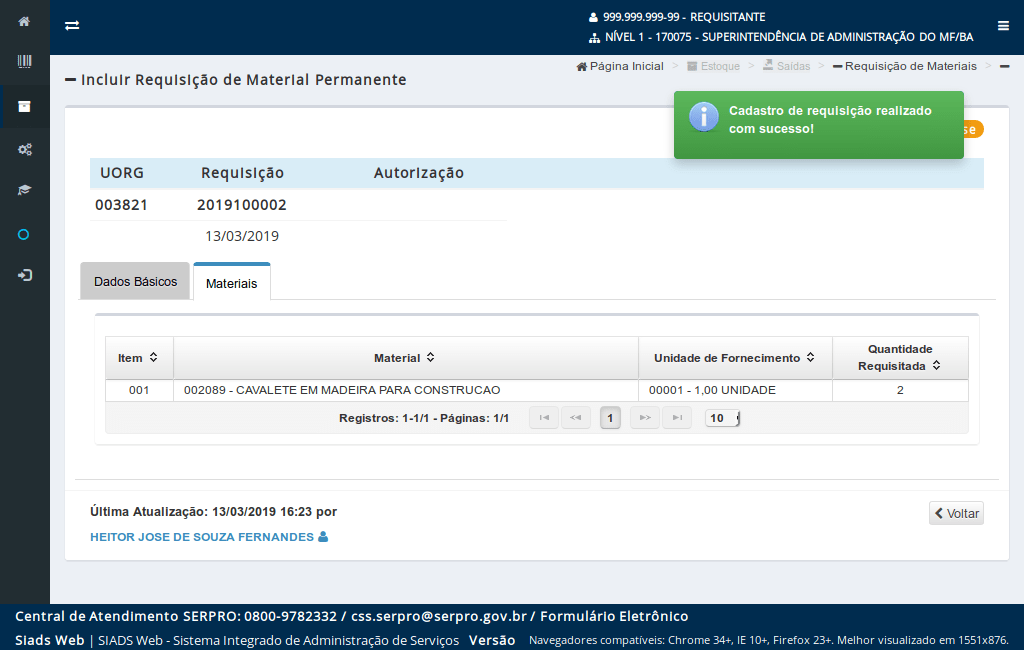This screenshot has width=1024, height=650.
Task: Click the '00001 - 1,00 UNIDADE' cell
Action: pyautogui.click(x=735, y=390)
